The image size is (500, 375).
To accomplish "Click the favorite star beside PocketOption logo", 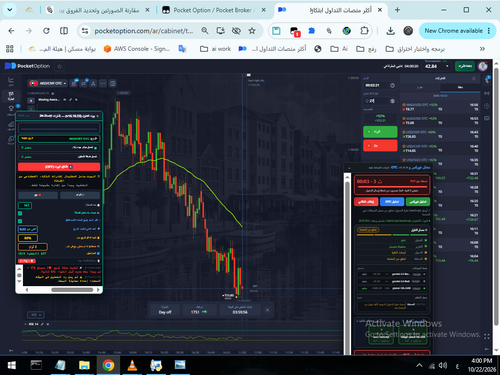I will click(60, 66).
